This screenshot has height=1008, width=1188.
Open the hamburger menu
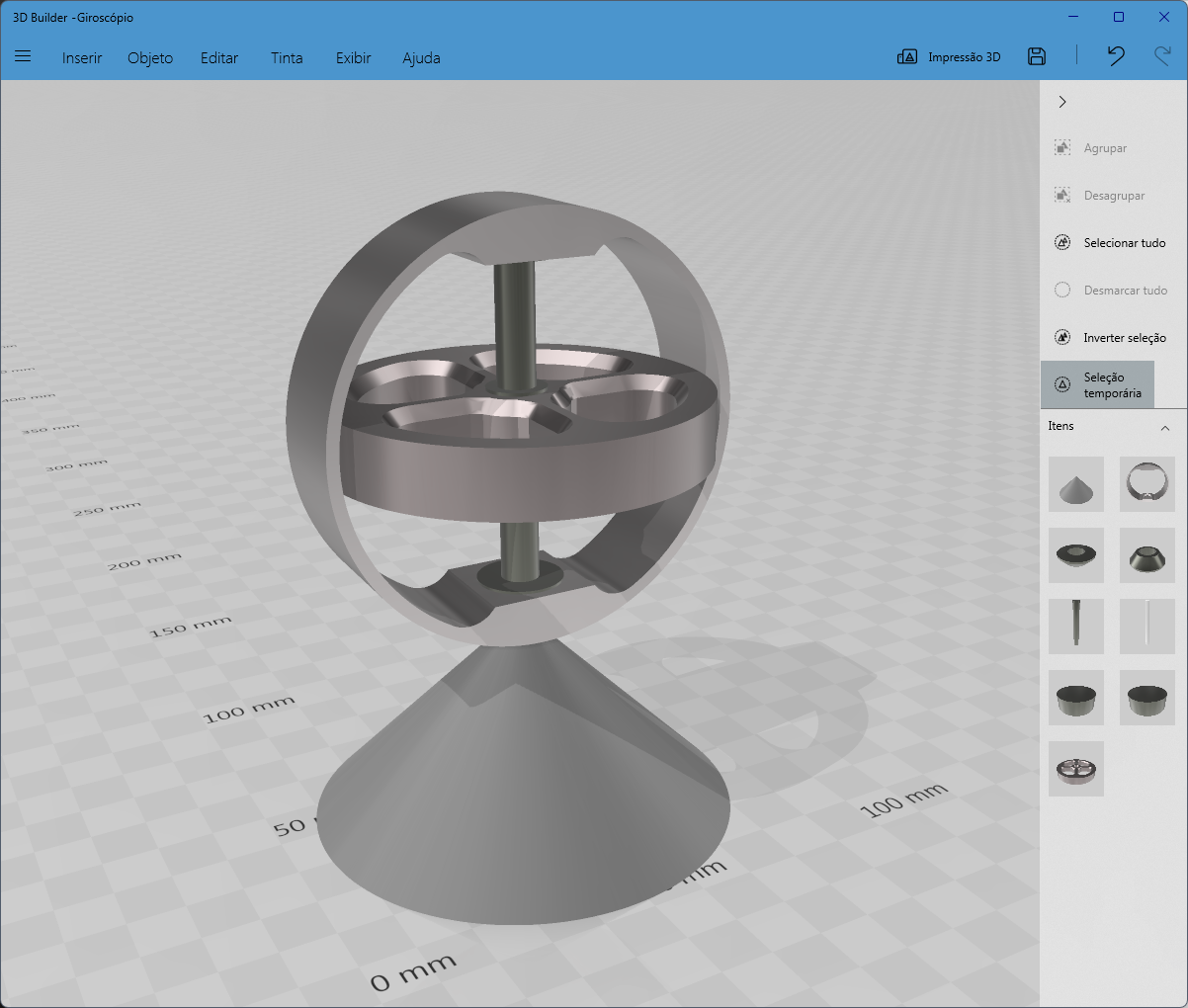click(x=22, y=56)
